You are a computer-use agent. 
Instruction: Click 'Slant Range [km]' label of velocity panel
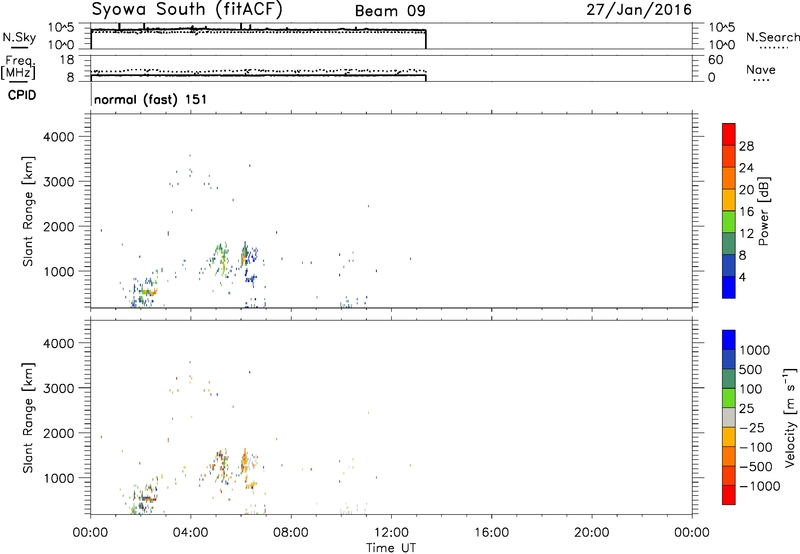point(28,418)
